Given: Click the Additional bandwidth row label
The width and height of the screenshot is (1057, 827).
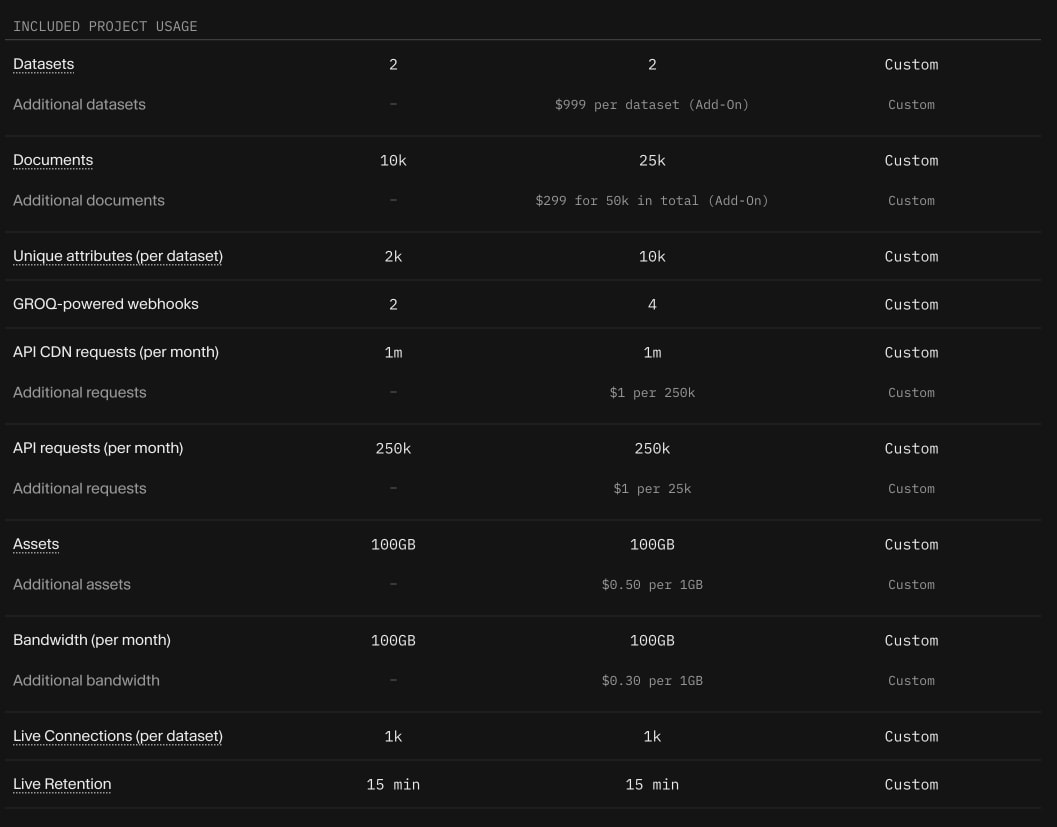Looking at the screenshot, I should tap(86, 680).
